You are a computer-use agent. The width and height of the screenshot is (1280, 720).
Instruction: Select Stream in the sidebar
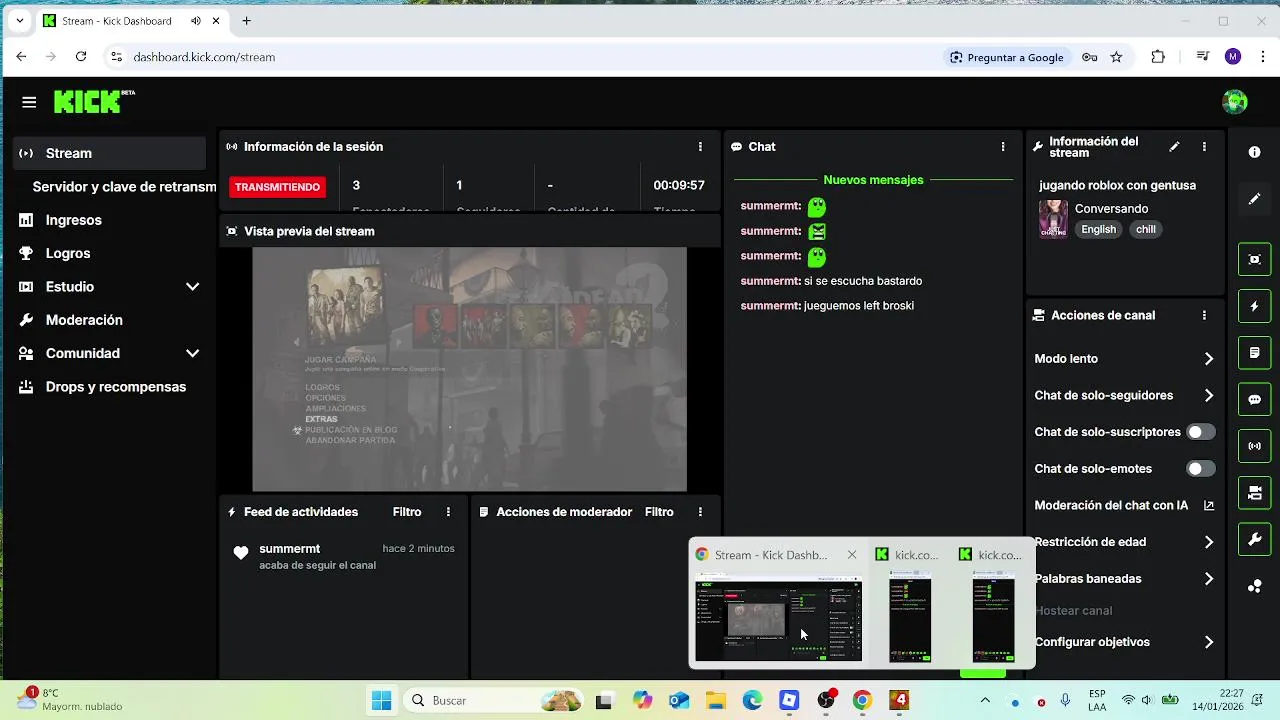coord(110,153)
